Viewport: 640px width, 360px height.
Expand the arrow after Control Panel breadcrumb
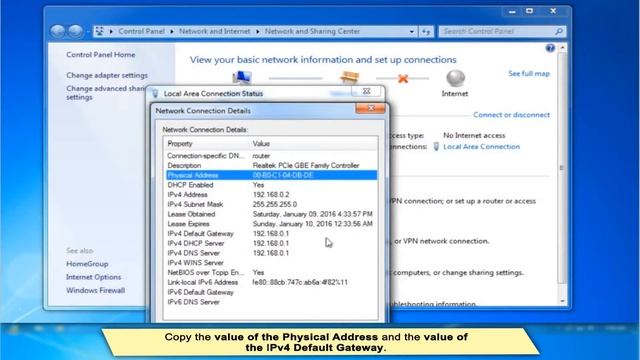pos(172,31)
